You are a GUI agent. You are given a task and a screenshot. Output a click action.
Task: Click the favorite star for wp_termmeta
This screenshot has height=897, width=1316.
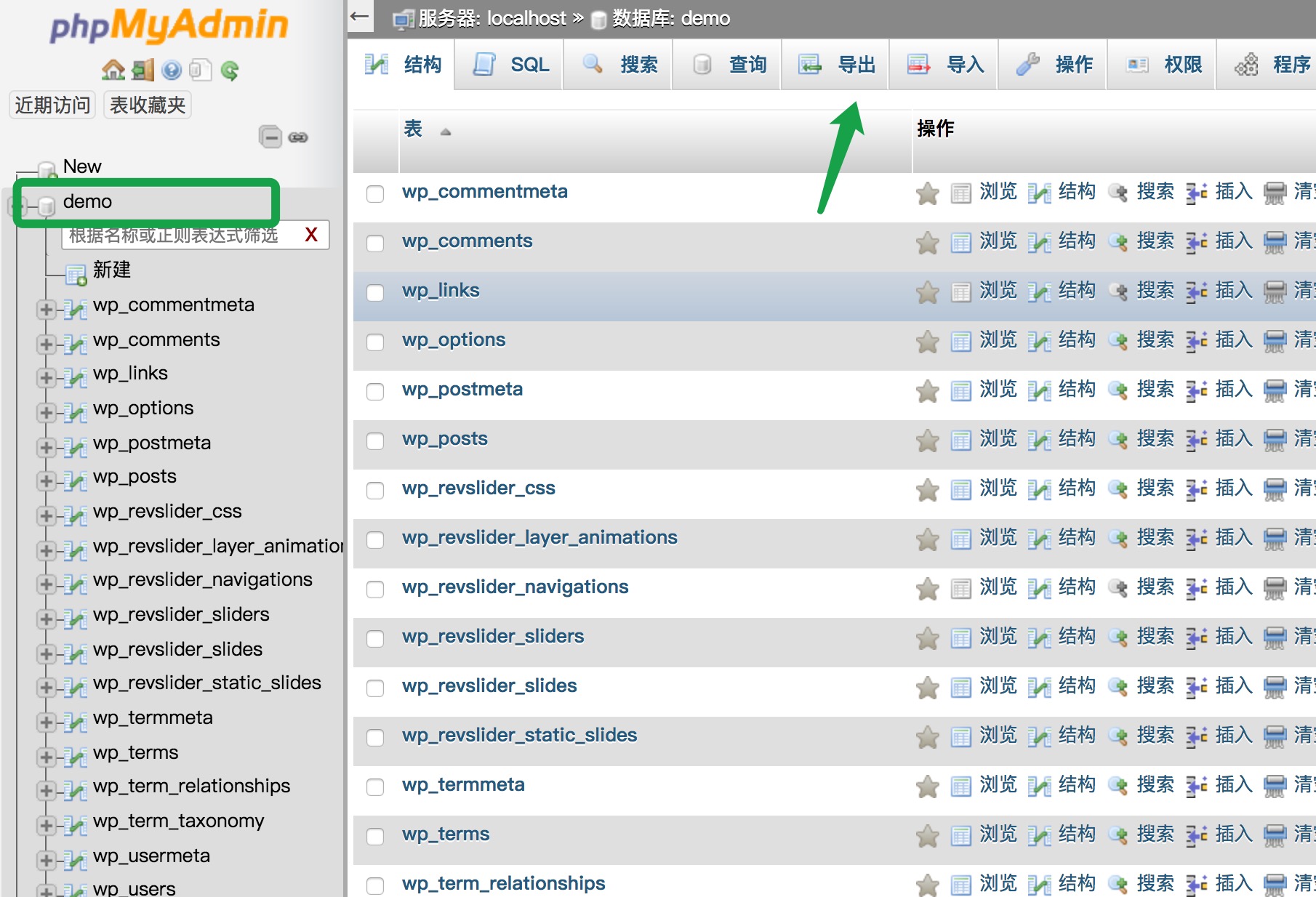pyautogui.click(x=928, y=787)
